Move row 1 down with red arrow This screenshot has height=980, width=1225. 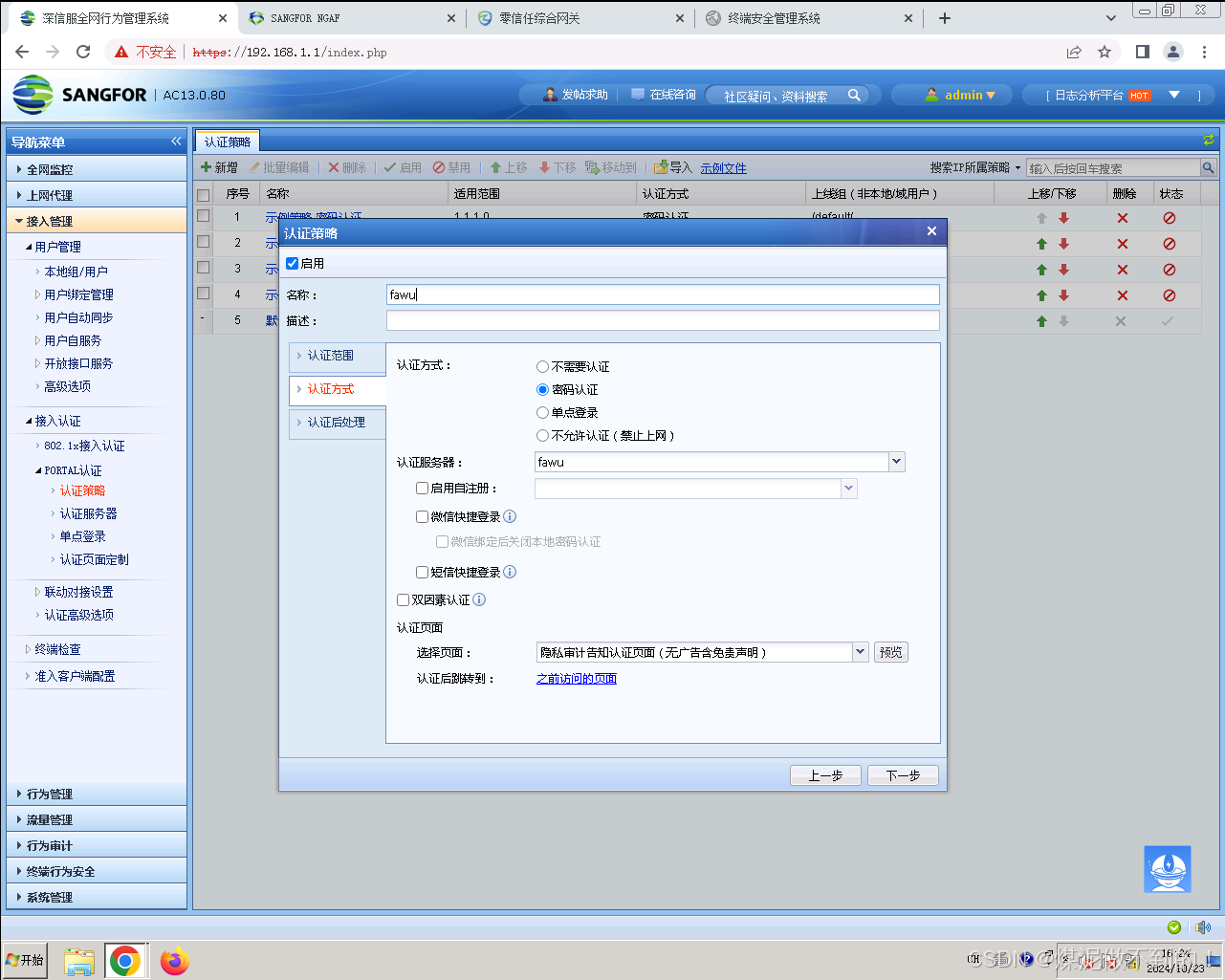point(1063,218)
